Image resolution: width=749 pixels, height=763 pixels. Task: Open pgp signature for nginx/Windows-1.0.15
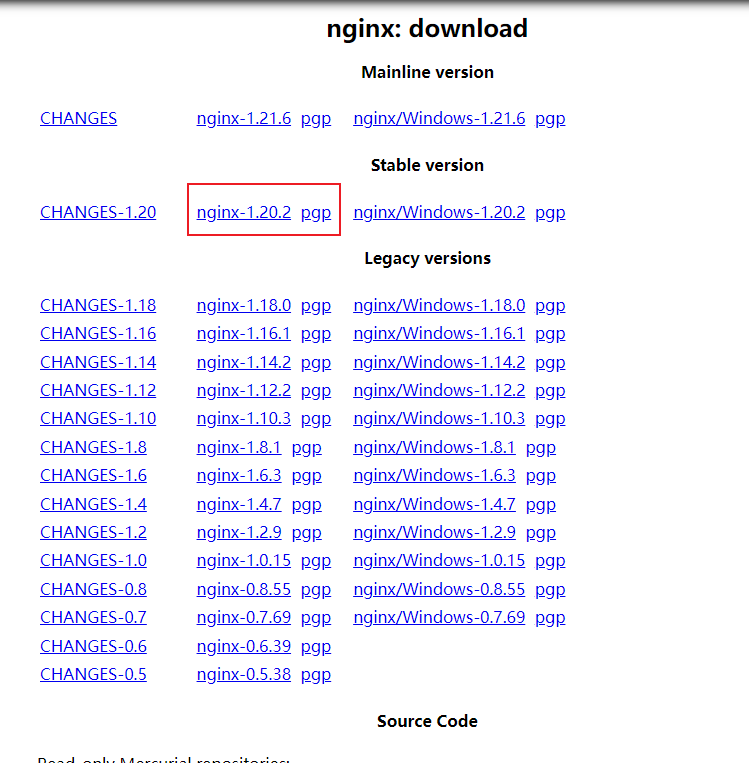click(x=550, y=562)
